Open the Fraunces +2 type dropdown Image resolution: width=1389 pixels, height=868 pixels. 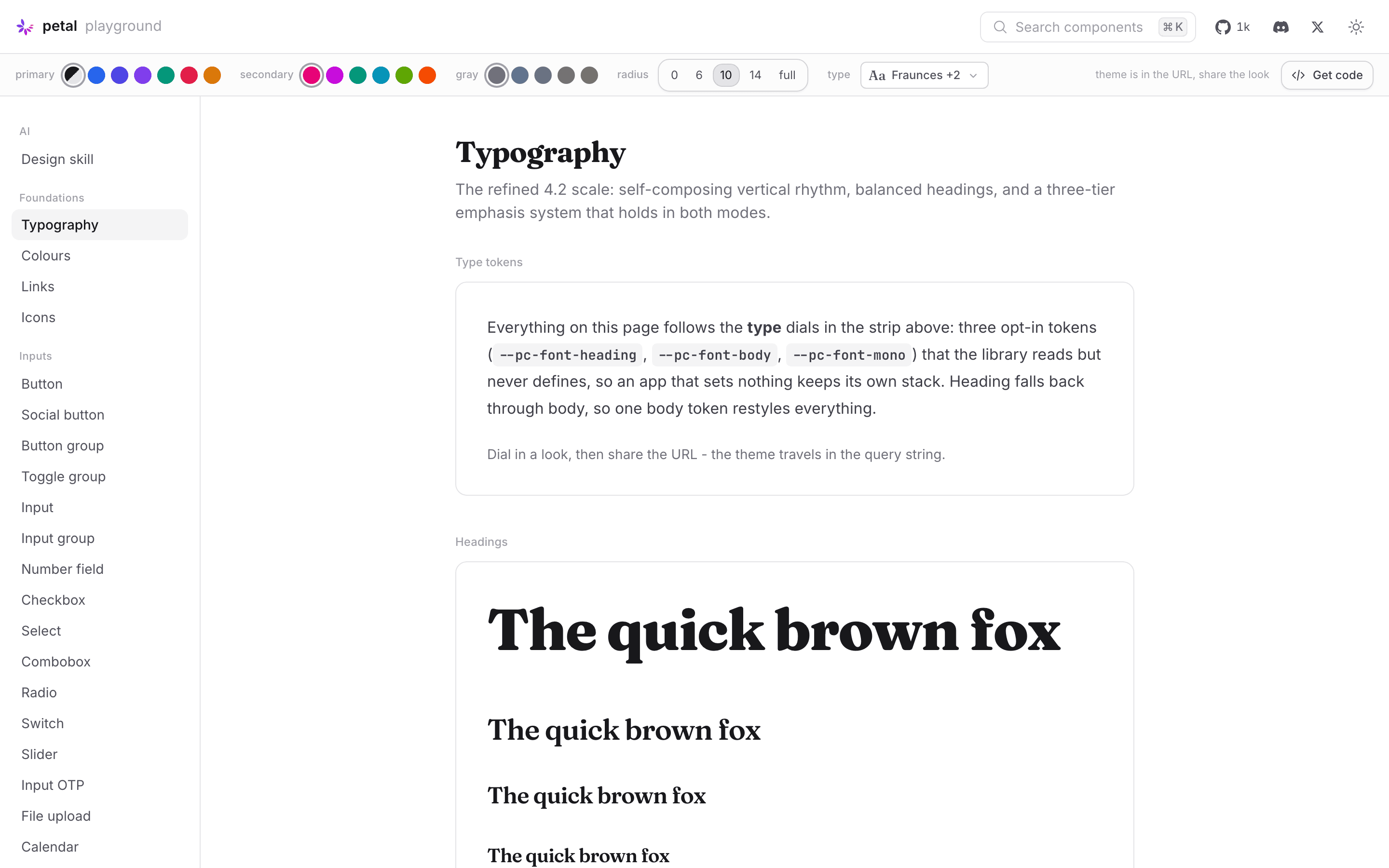click(924, 75)
